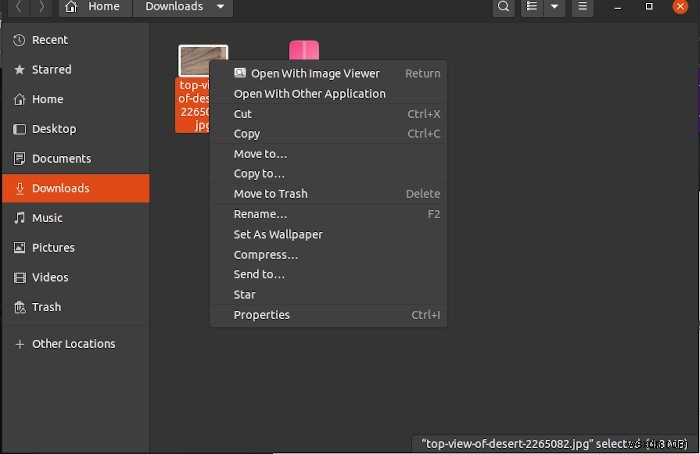The image size is (700, 454).
Task: Choose Open With Other Application
Action: coord(328,94)
